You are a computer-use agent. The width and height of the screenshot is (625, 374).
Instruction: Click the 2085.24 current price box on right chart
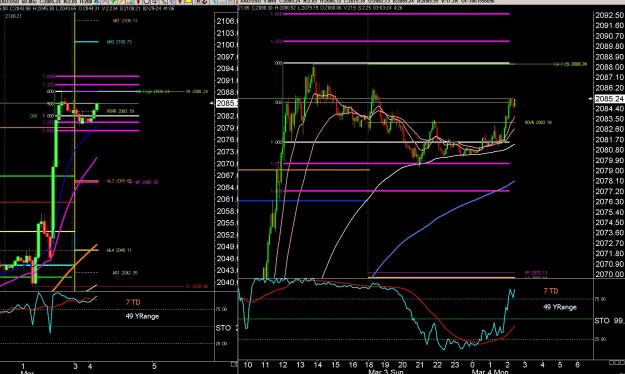point(609,99)
